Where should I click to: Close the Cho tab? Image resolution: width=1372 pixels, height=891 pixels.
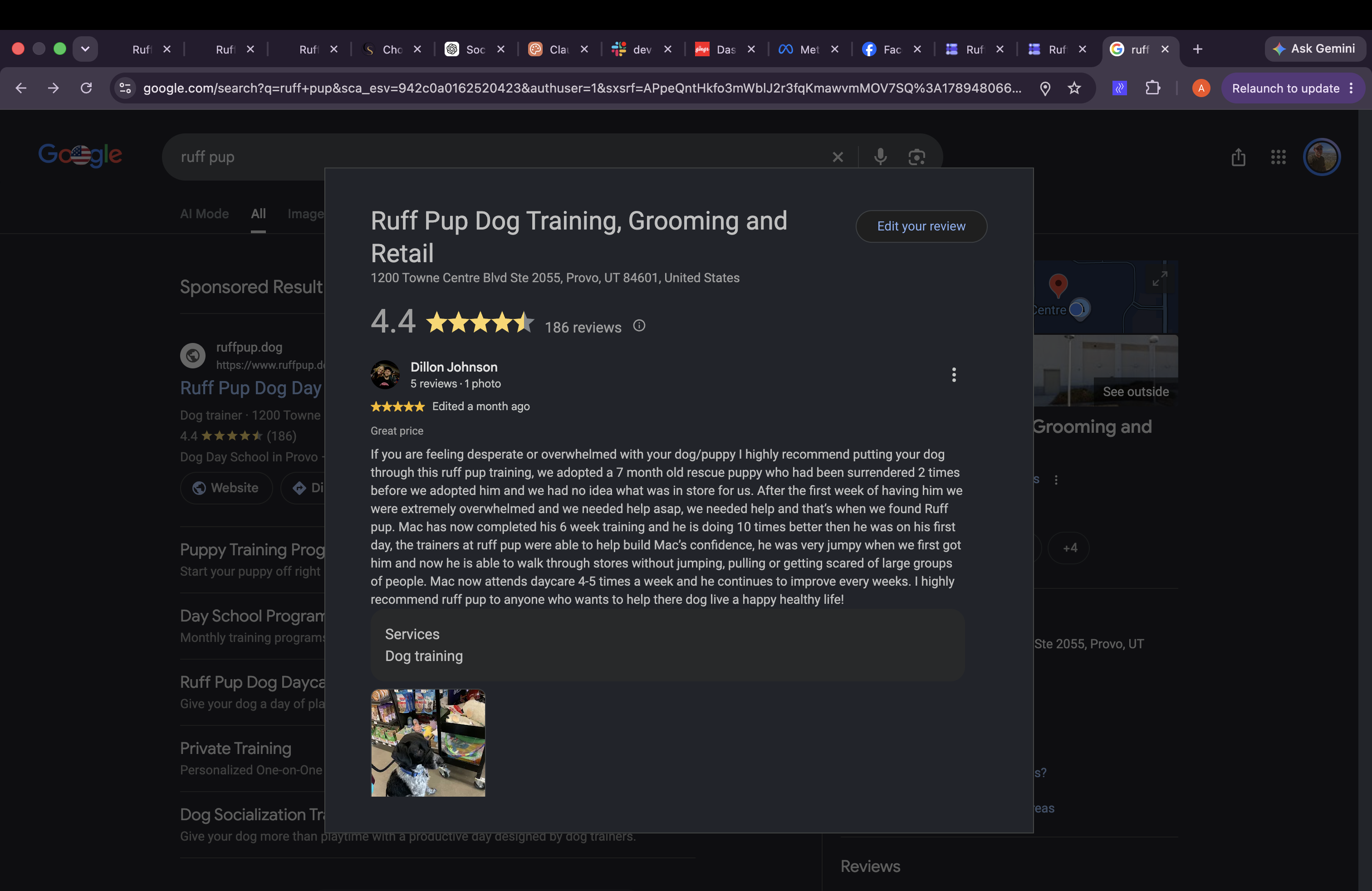click(417, 49)
